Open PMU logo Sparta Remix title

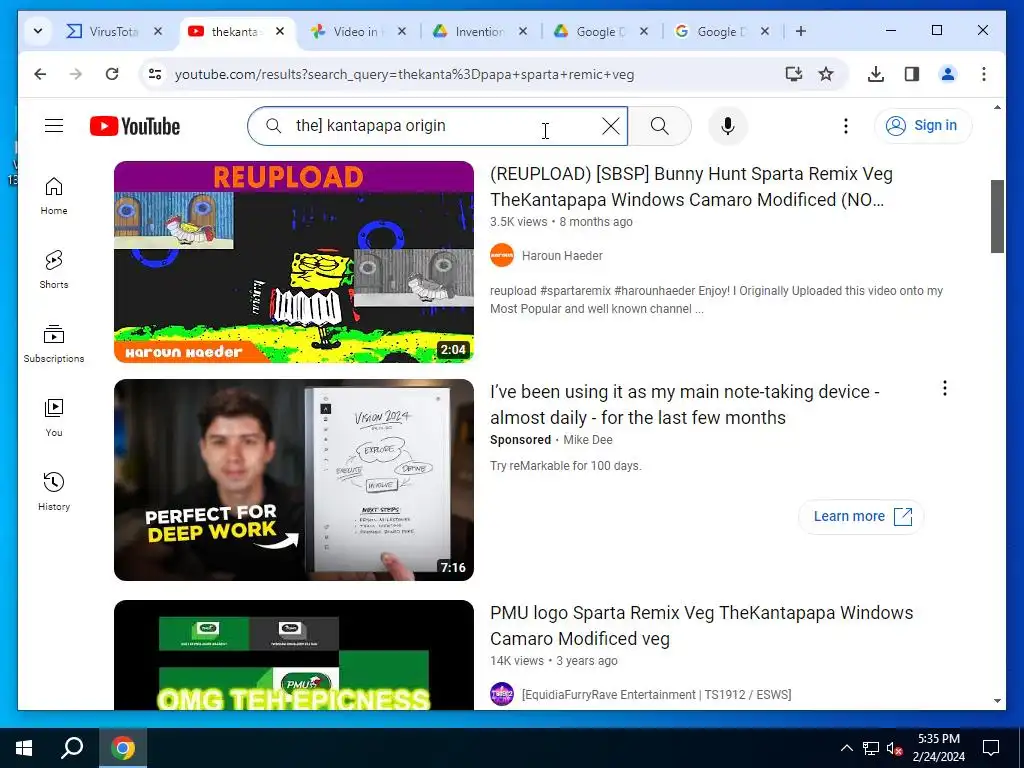coord(701,625)
